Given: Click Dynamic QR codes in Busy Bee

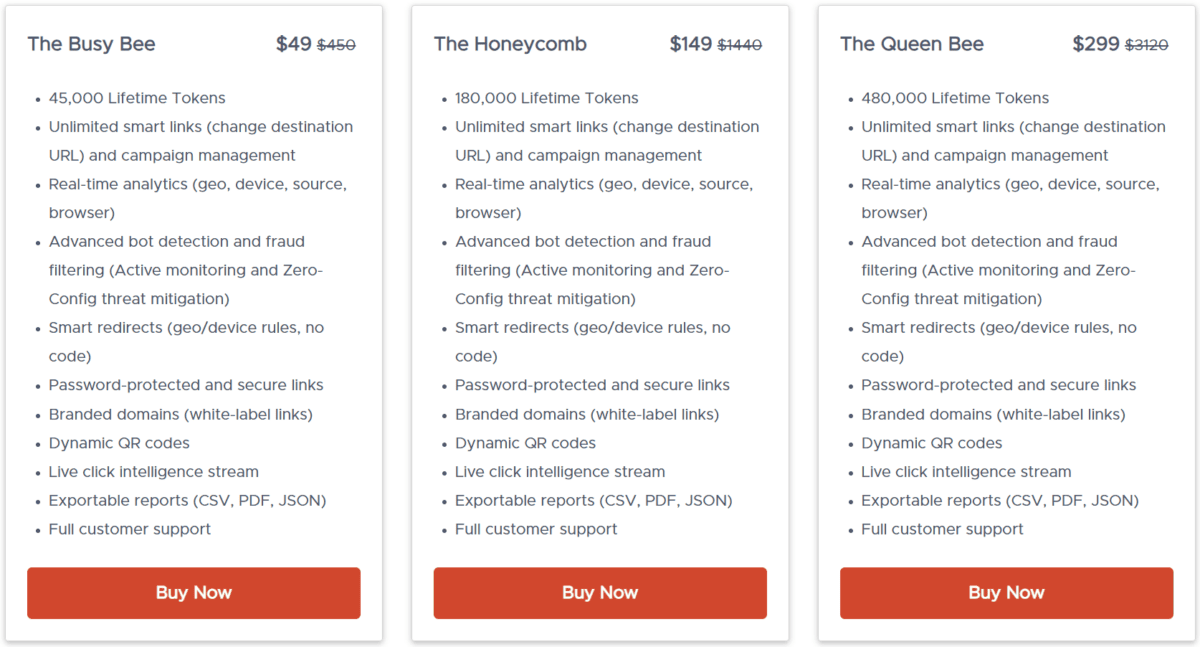Looking at the screenshot, I should tap(119, 443).
